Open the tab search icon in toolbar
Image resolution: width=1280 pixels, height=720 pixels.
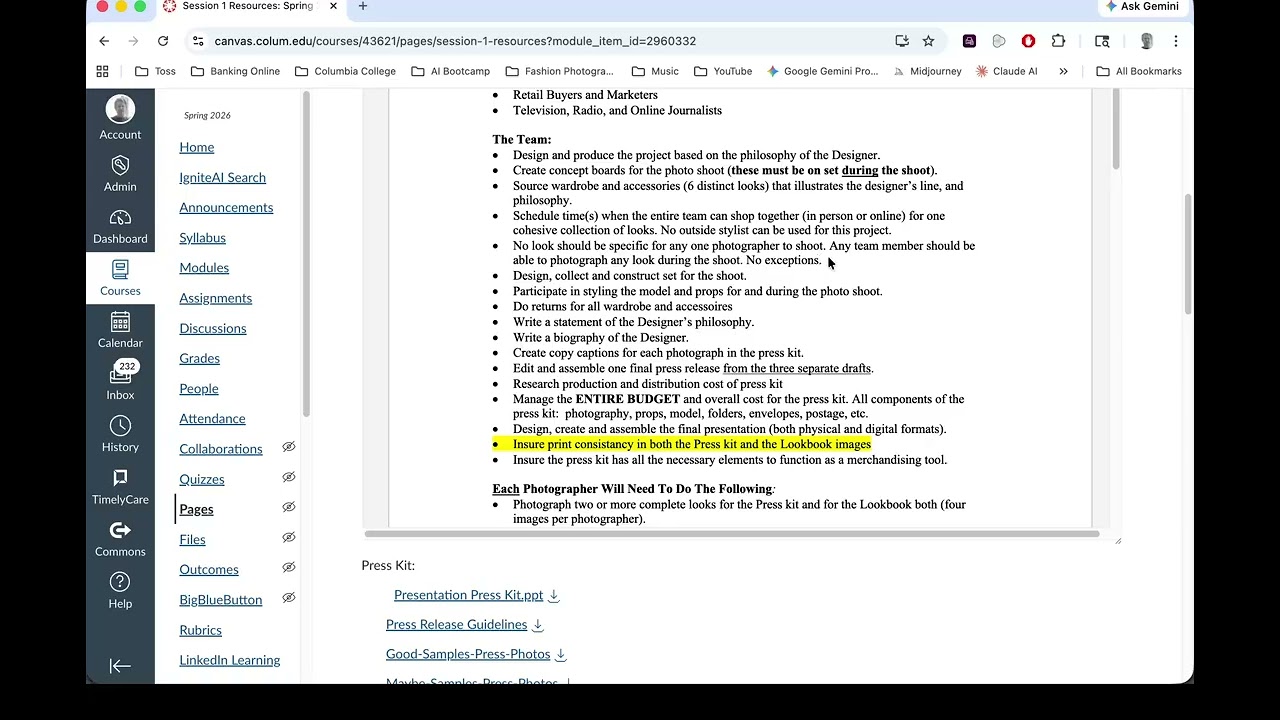point(1102,41)
